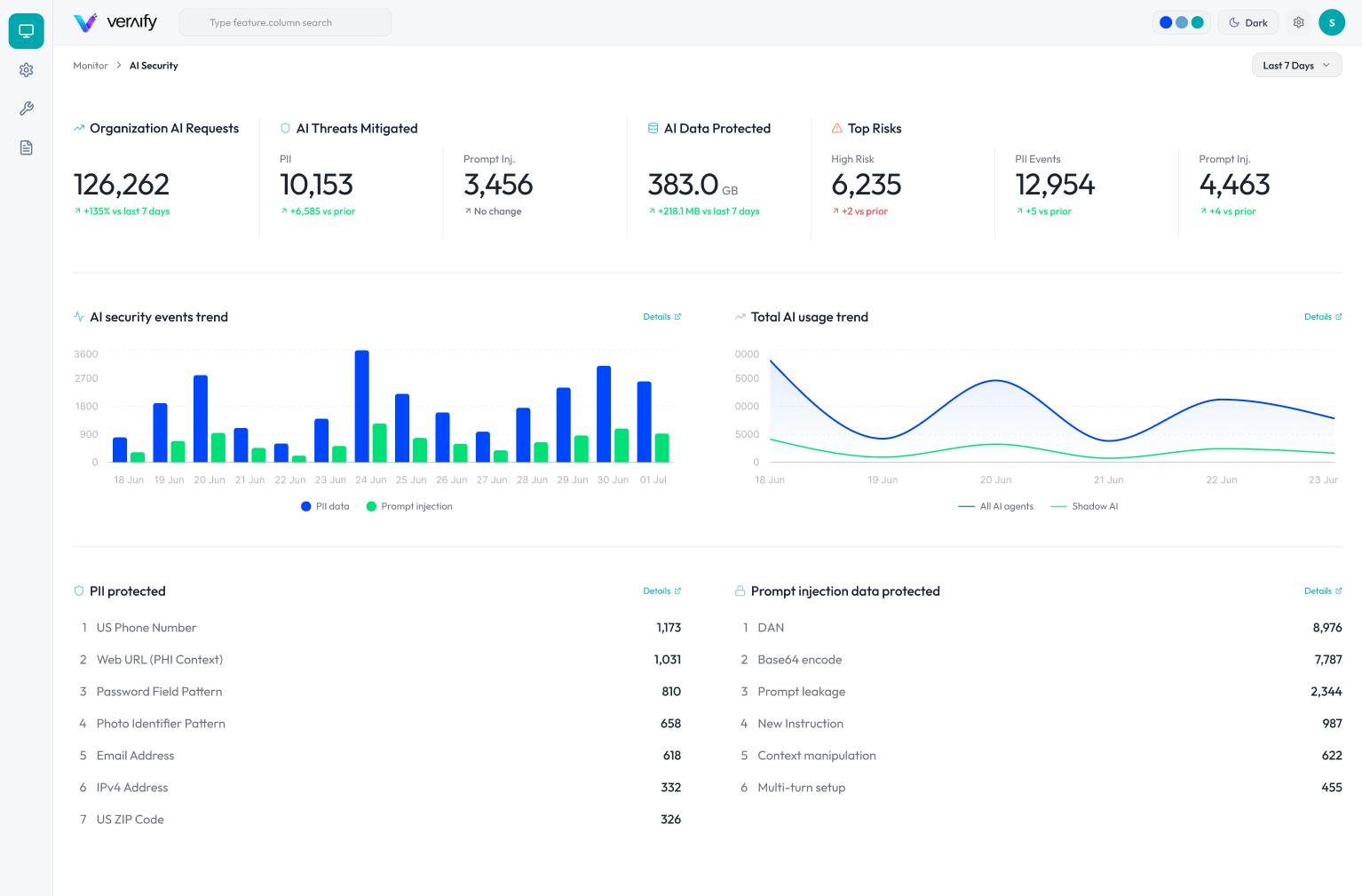1362x896 pixels.
Task: Select the IPv4 Address row
Action: tap(377, 788)
